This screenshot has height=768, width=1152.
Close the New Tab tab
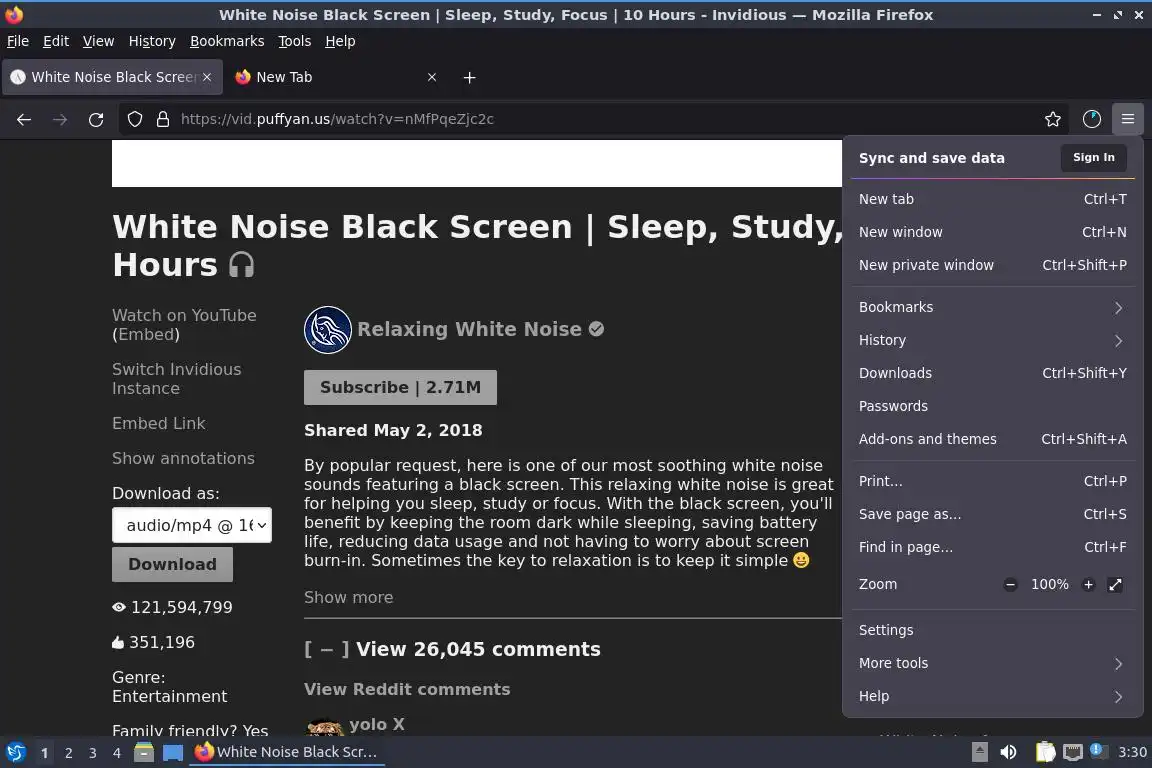(x=432, y=77)
